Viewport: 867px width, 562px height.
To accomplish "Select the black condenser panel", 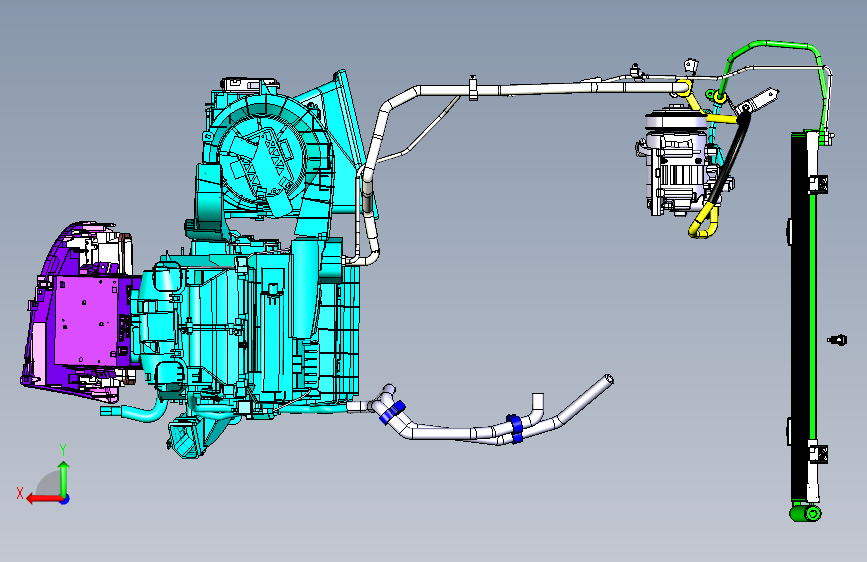I will tap(799, 318).
